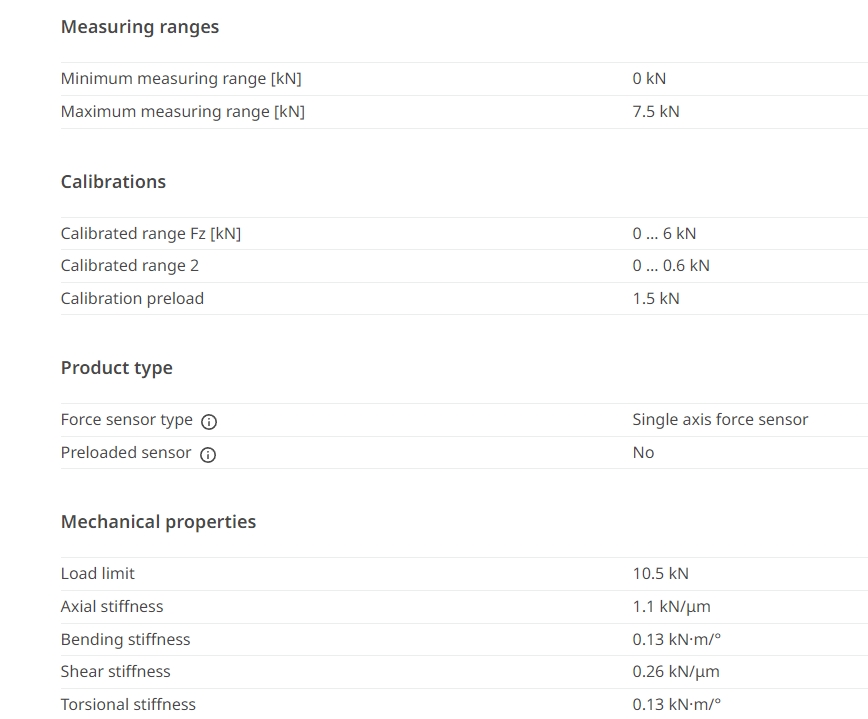Select the Mechanical properties heading
Screen dimensions: 868x719
click(158, 522)
